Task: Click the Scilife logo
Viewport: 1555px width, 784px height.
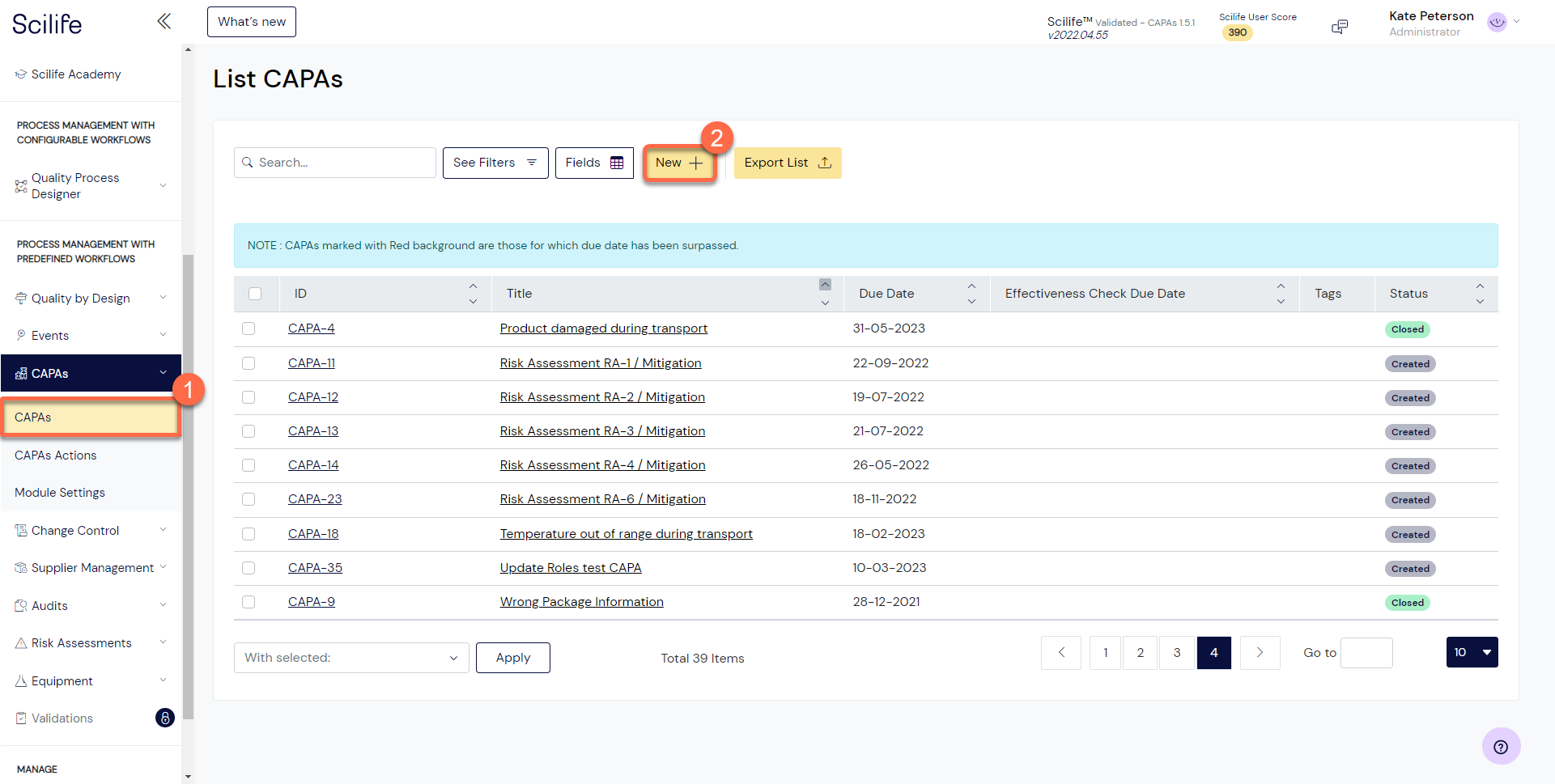Action: pyautogui.click(x=46, y=23)
